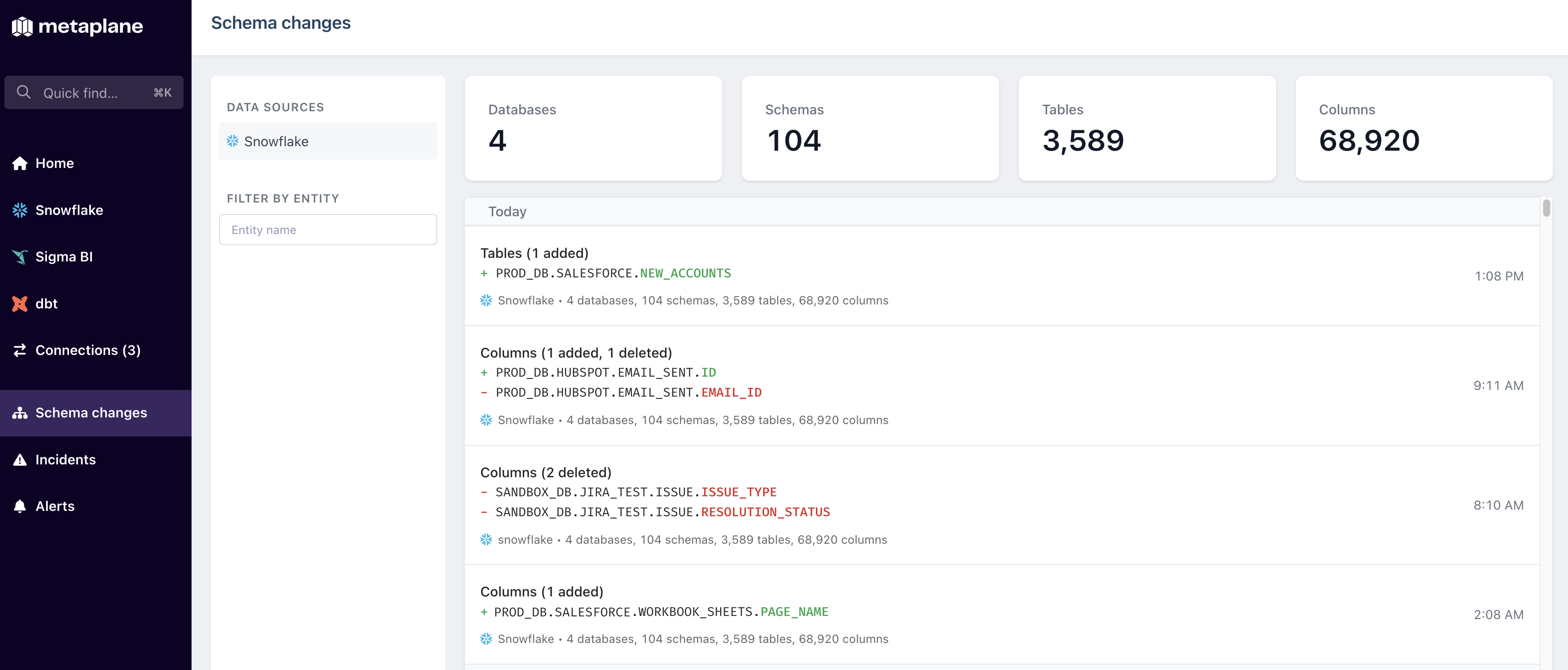Open the Schema changes navigation item
Image resolution: width=1568 pixels, height=670 pixels.
point(91,413)
